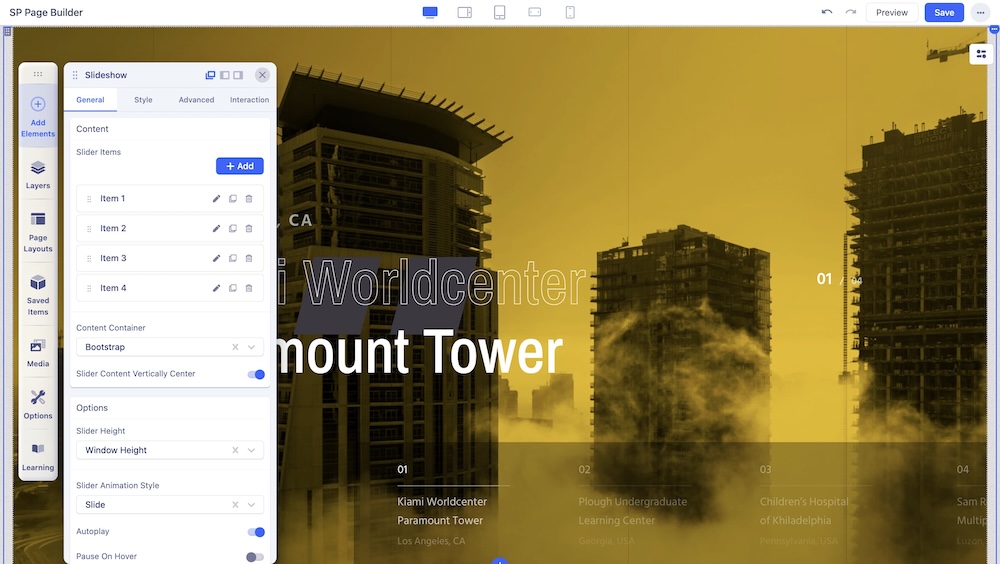Select the Item 4 row label

point(113,288)
